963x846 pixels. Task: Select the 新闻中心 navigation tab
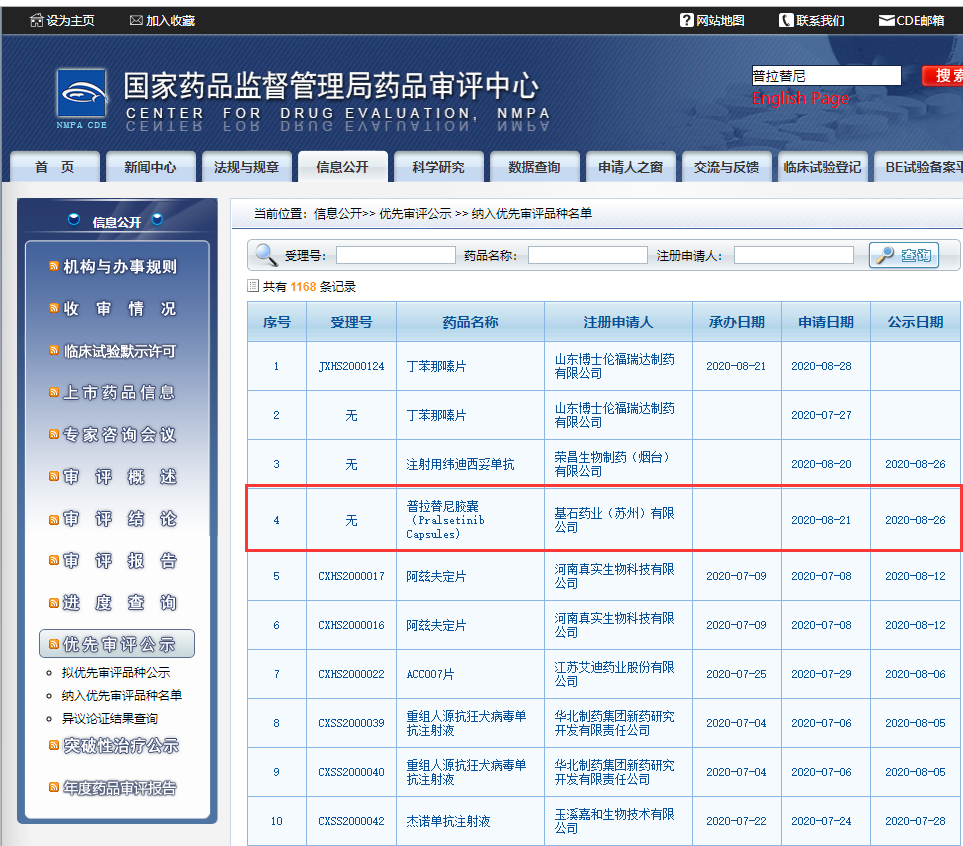click(150, 167)
